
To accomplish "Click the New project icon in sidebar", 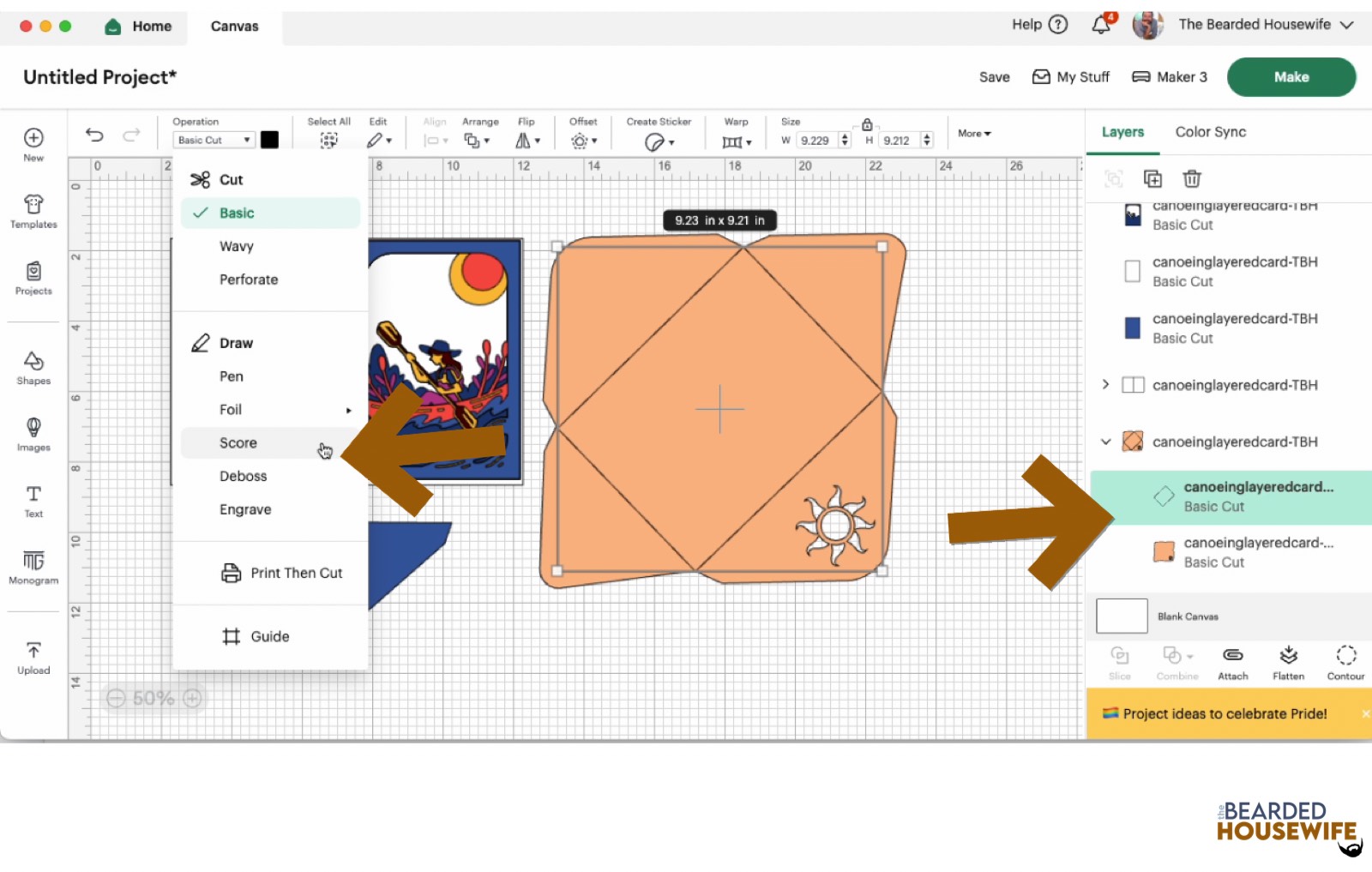I will tap(33, 144).
